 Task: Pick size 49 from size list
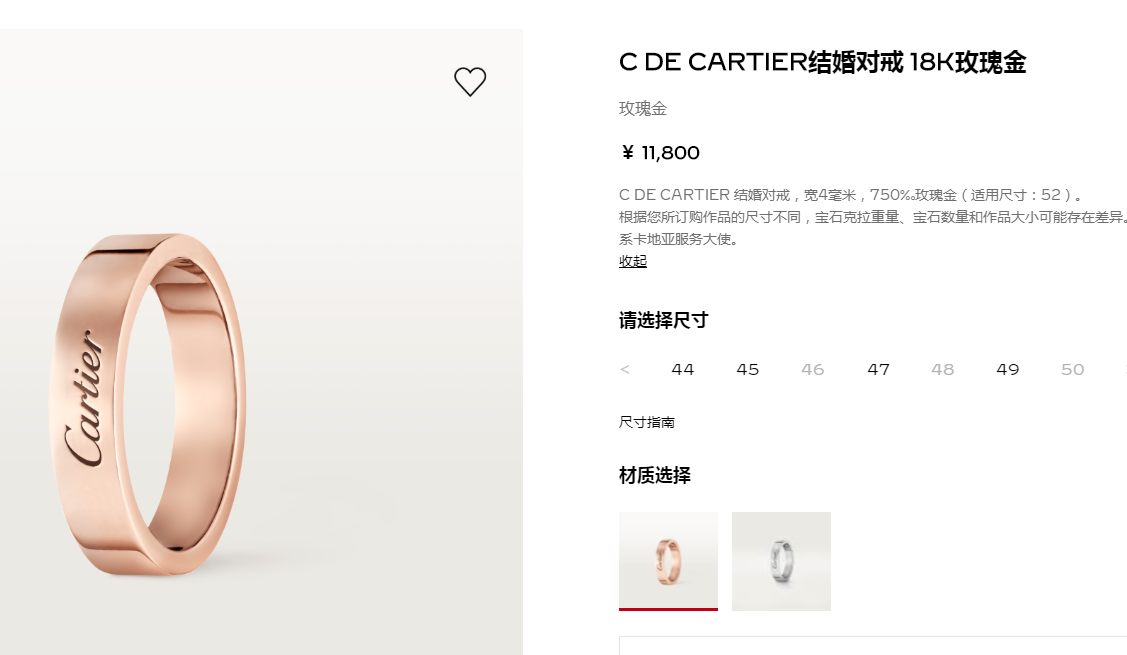click(x=1008, y=370)
